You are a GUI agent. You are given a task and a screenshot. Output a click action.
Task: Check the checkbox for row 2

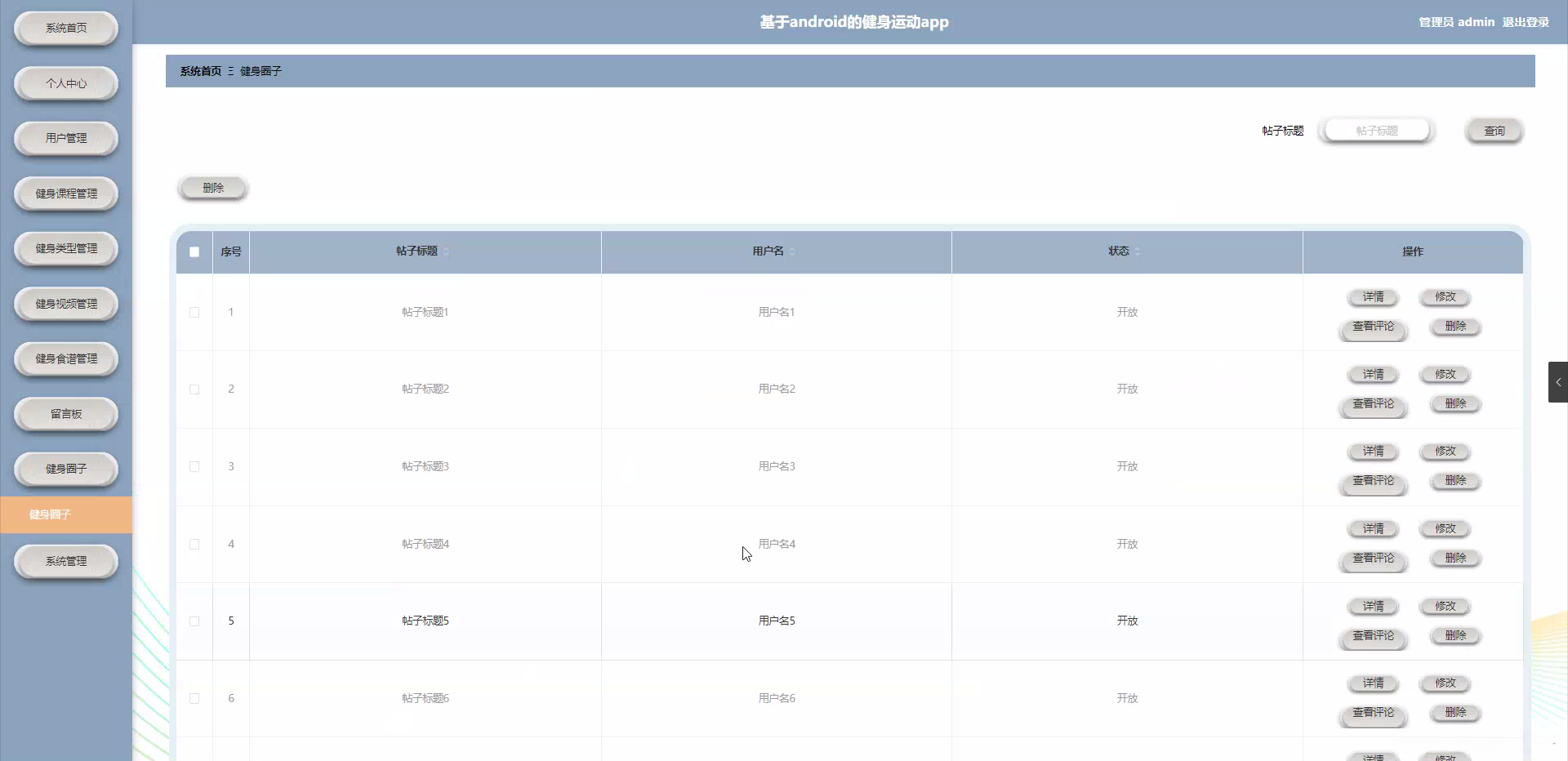point(194,389)
